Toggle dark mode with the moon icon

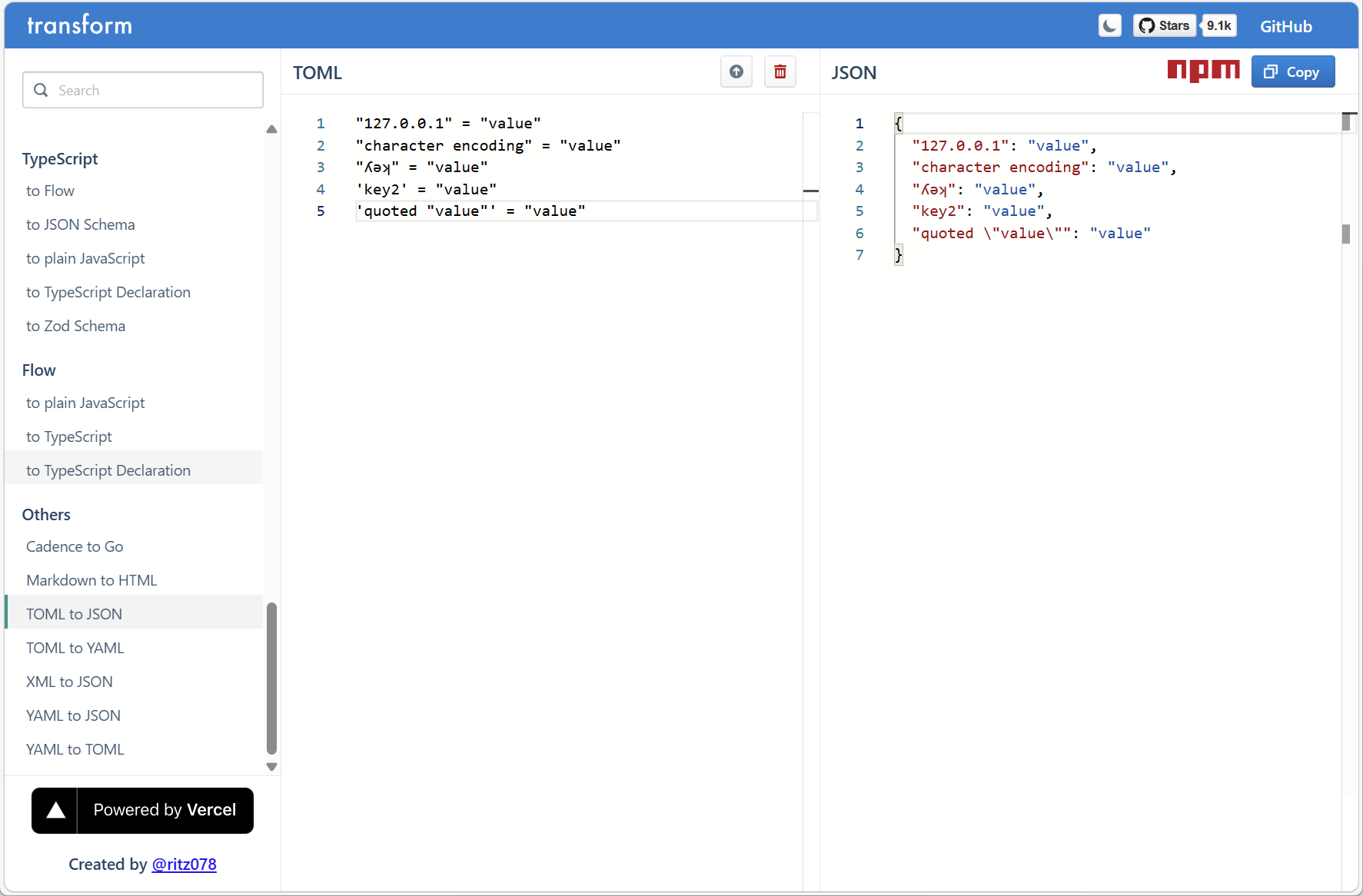(1109, 26)
